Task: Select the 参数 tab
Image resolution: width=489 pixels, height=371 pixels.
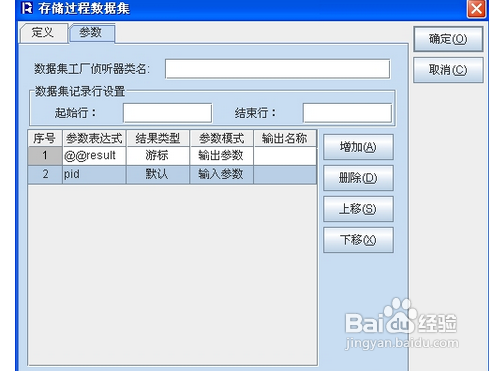Action: click(x=92, y=33)
